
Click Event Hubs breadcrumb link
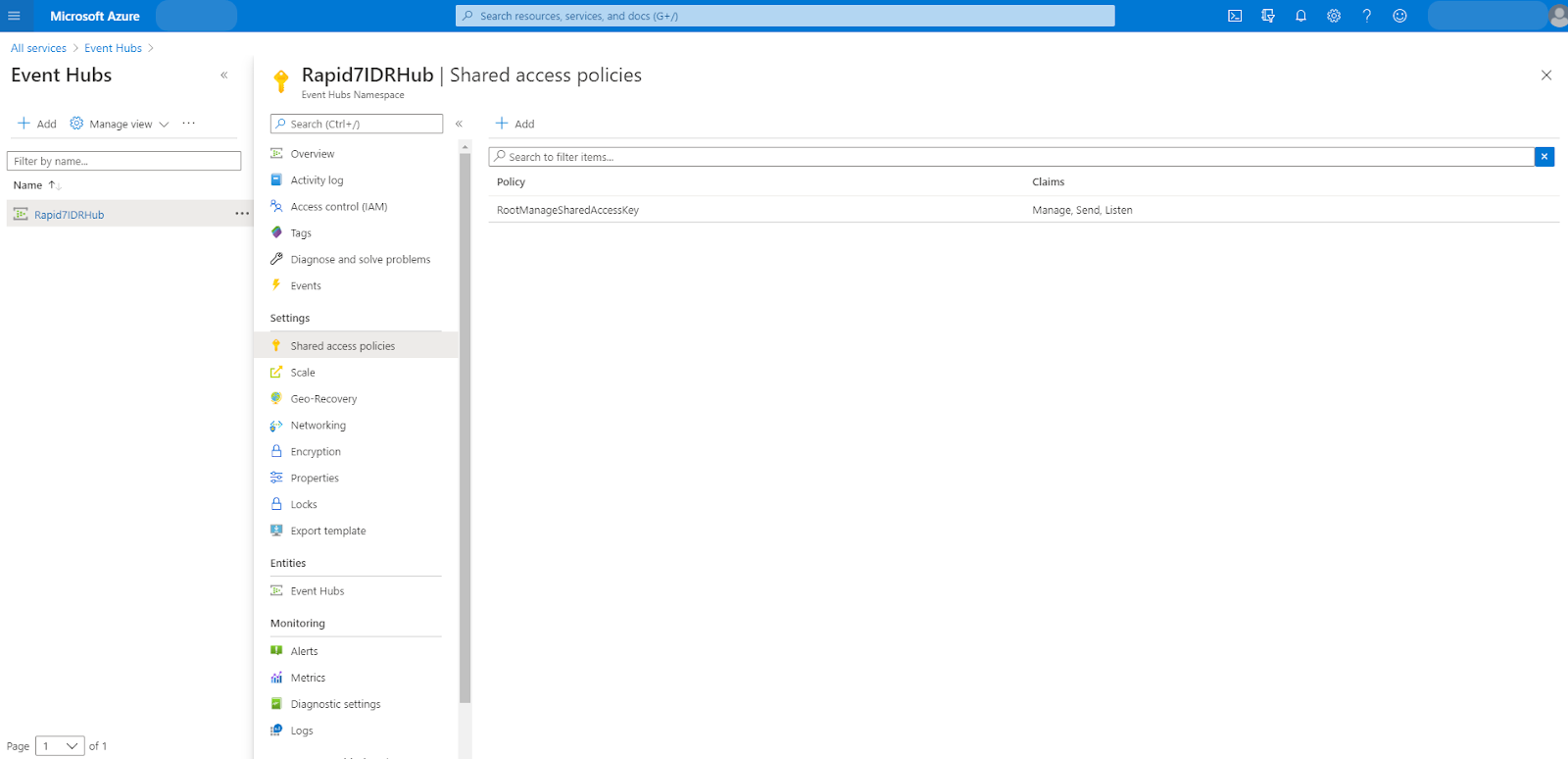point(113,48)
